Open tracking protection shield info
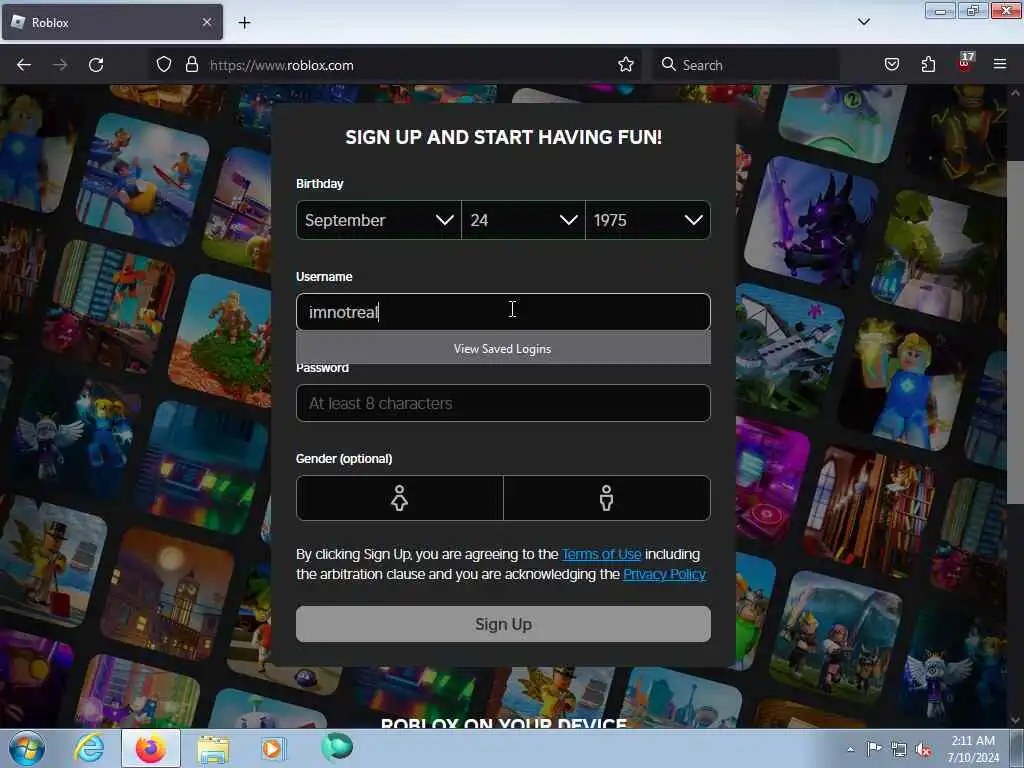 [164, 65]
